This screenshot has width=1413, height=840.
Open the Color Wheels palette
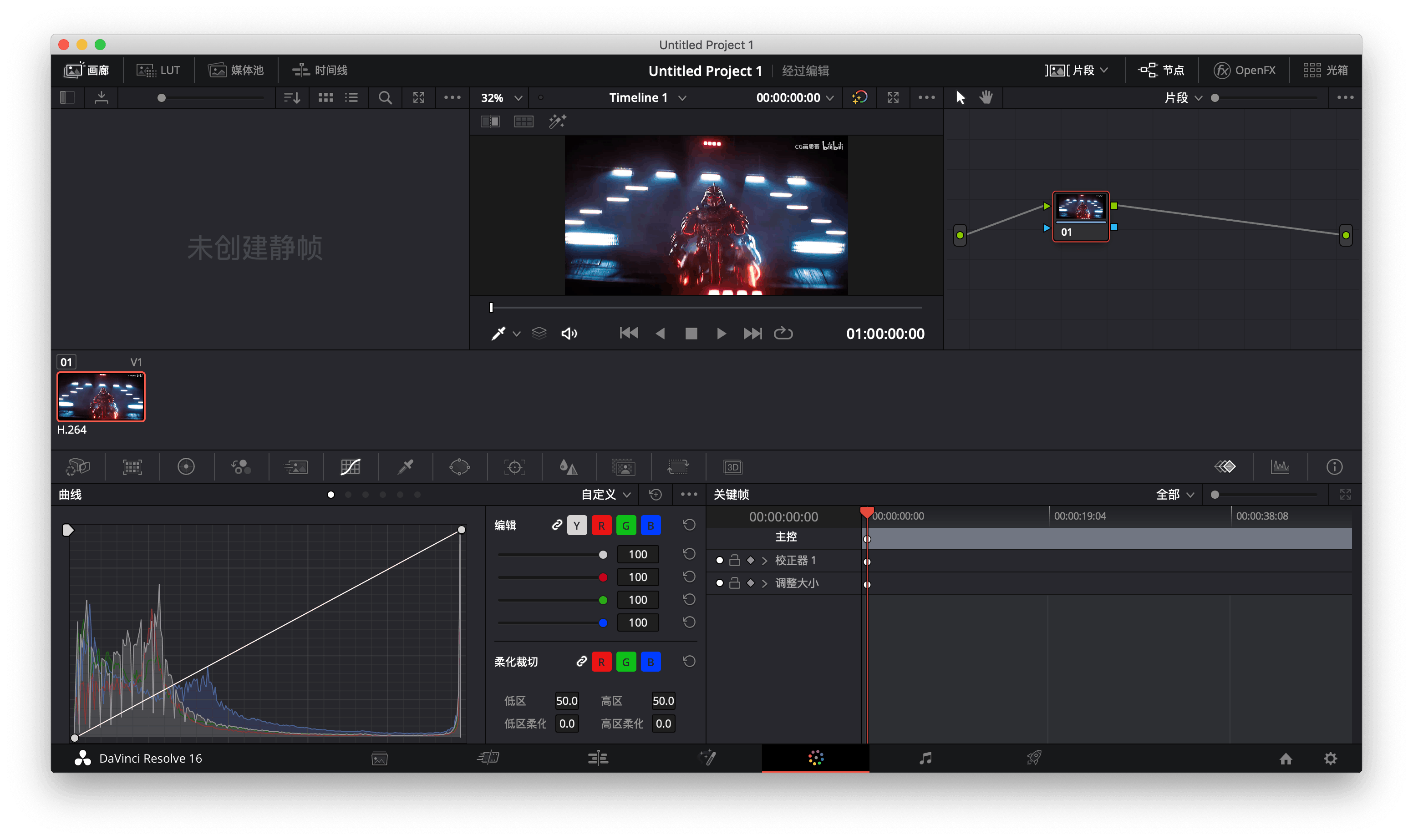coord(186,467)
